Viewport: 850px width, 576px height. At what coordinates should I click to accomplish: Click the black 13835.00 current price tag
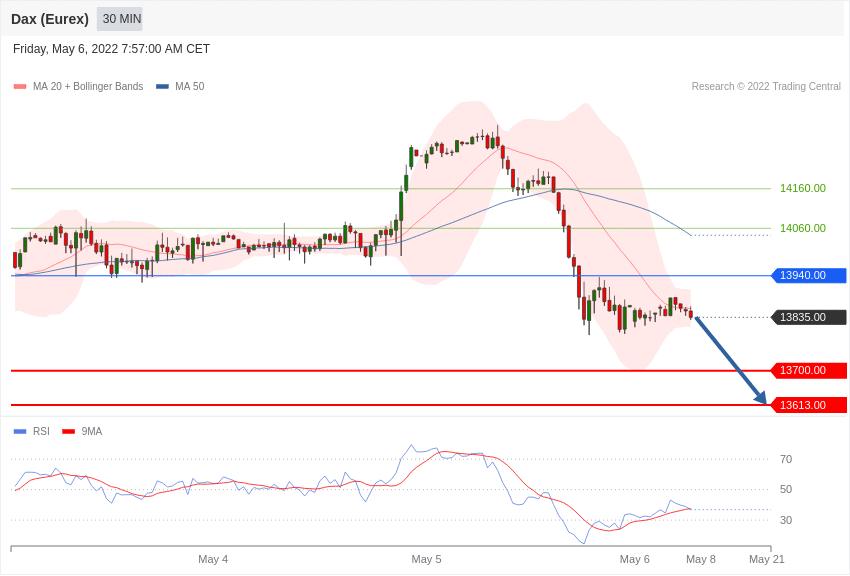[809, 317]
